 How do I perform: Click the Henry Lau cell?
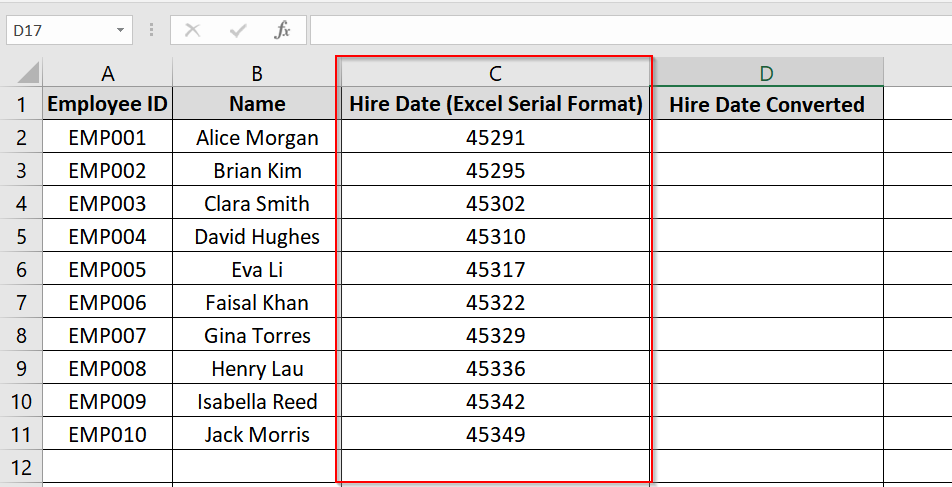click(x=257, y=367)
